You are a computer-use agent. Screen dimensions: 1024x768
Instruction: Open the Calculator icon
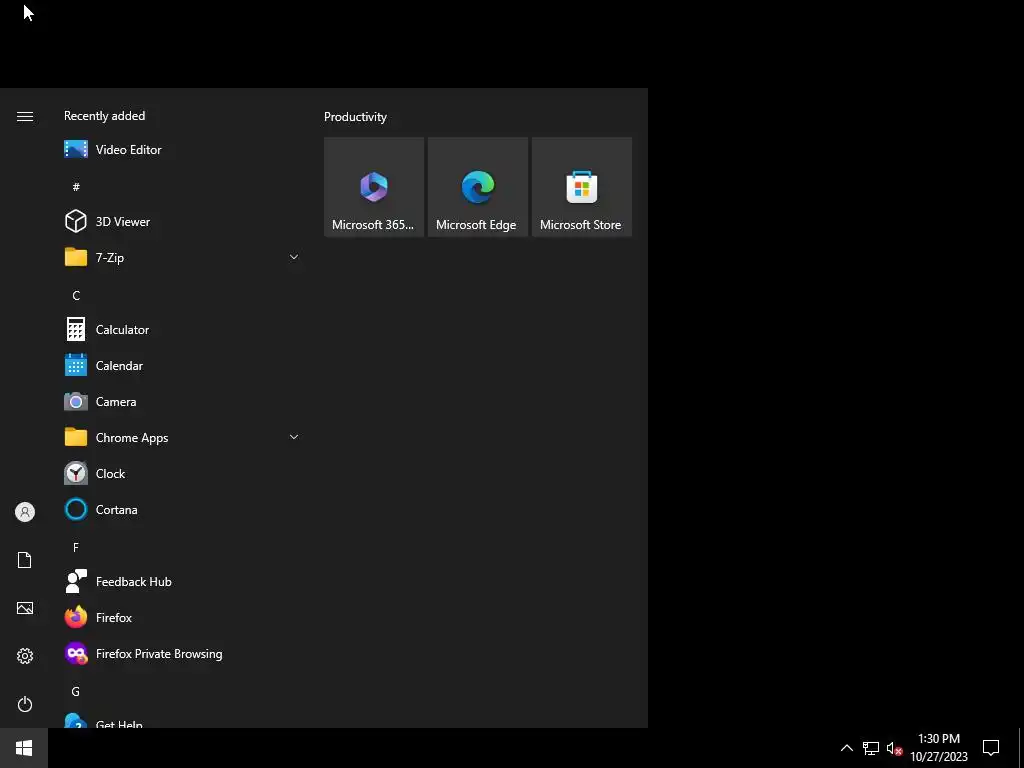76,329
